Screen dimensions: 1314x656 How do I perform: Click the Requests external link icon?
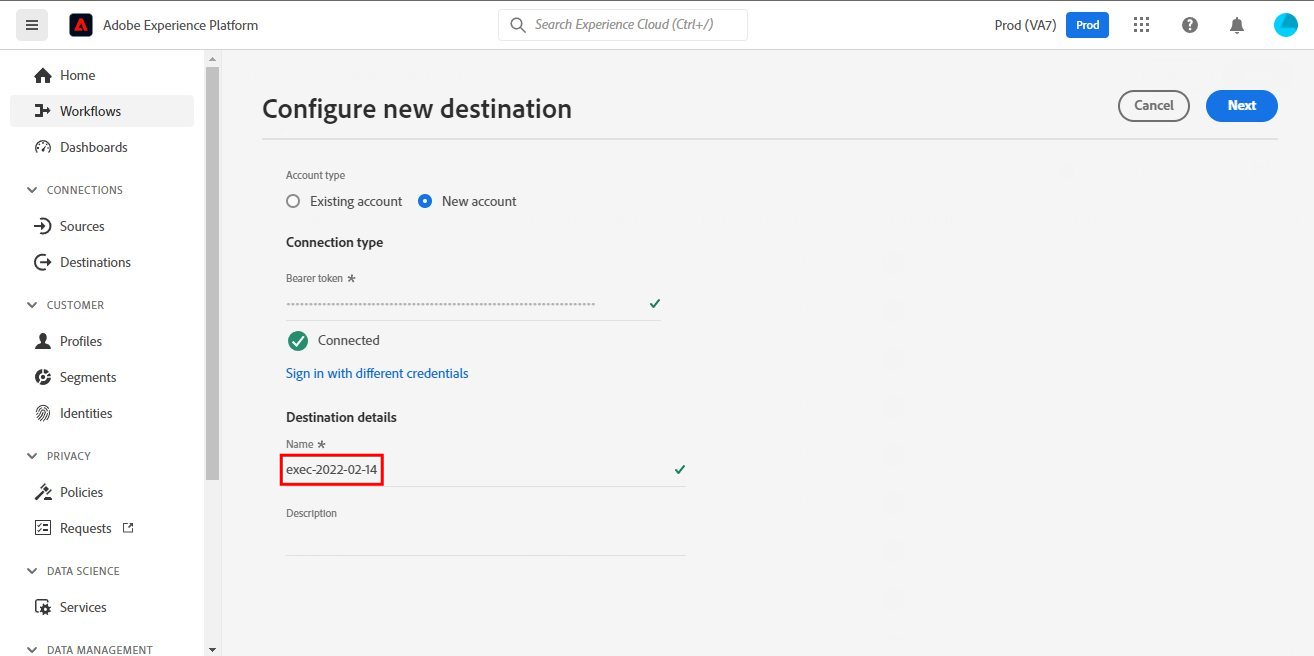point(128,527)
